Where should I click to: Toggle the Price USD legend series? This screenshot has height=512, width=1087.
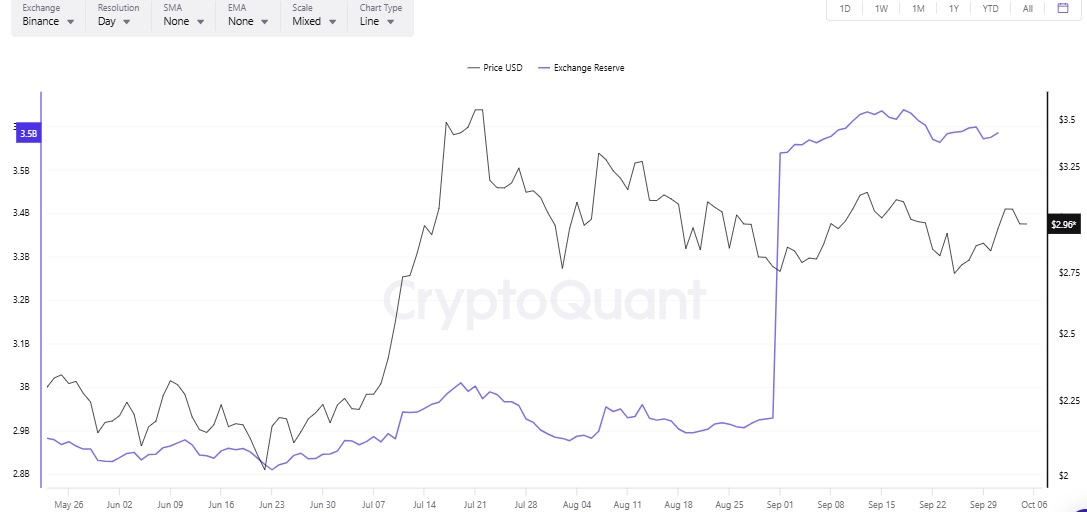[x=495, y=68]
